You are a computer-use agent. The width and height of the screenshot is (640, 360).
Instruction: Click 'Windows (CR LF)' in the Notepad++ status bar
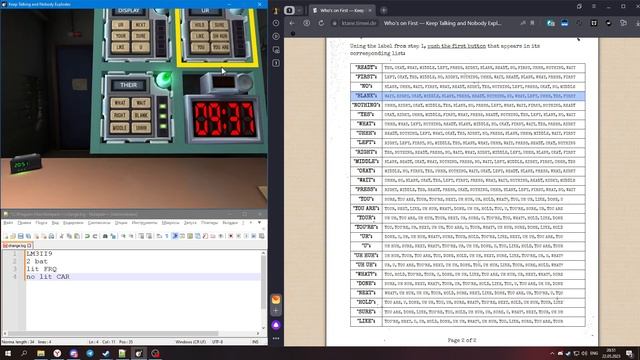tap(191, 342)
